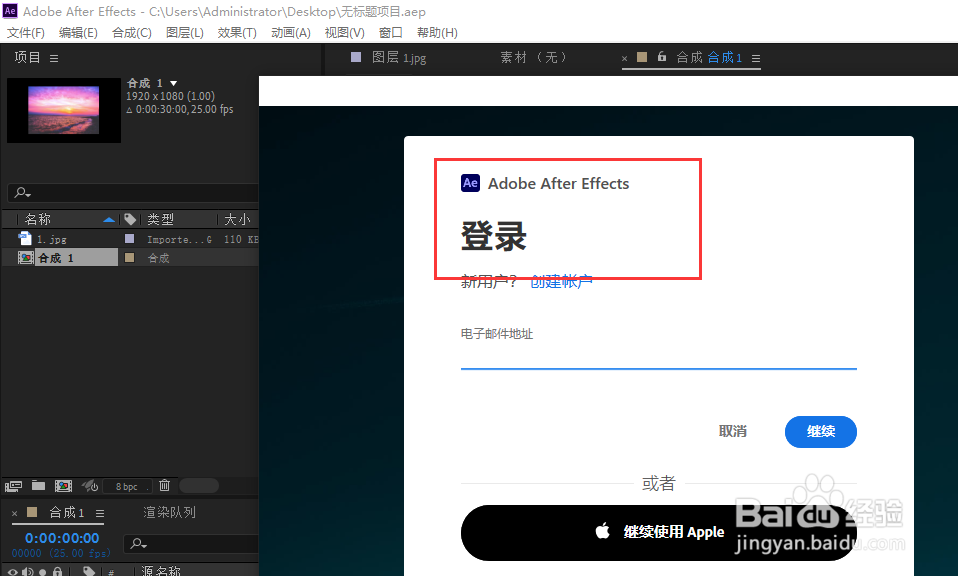The height and width of the screenshot is (576, 958).
Task: Click the Interpret Footage icon
Action: (13, 486)
